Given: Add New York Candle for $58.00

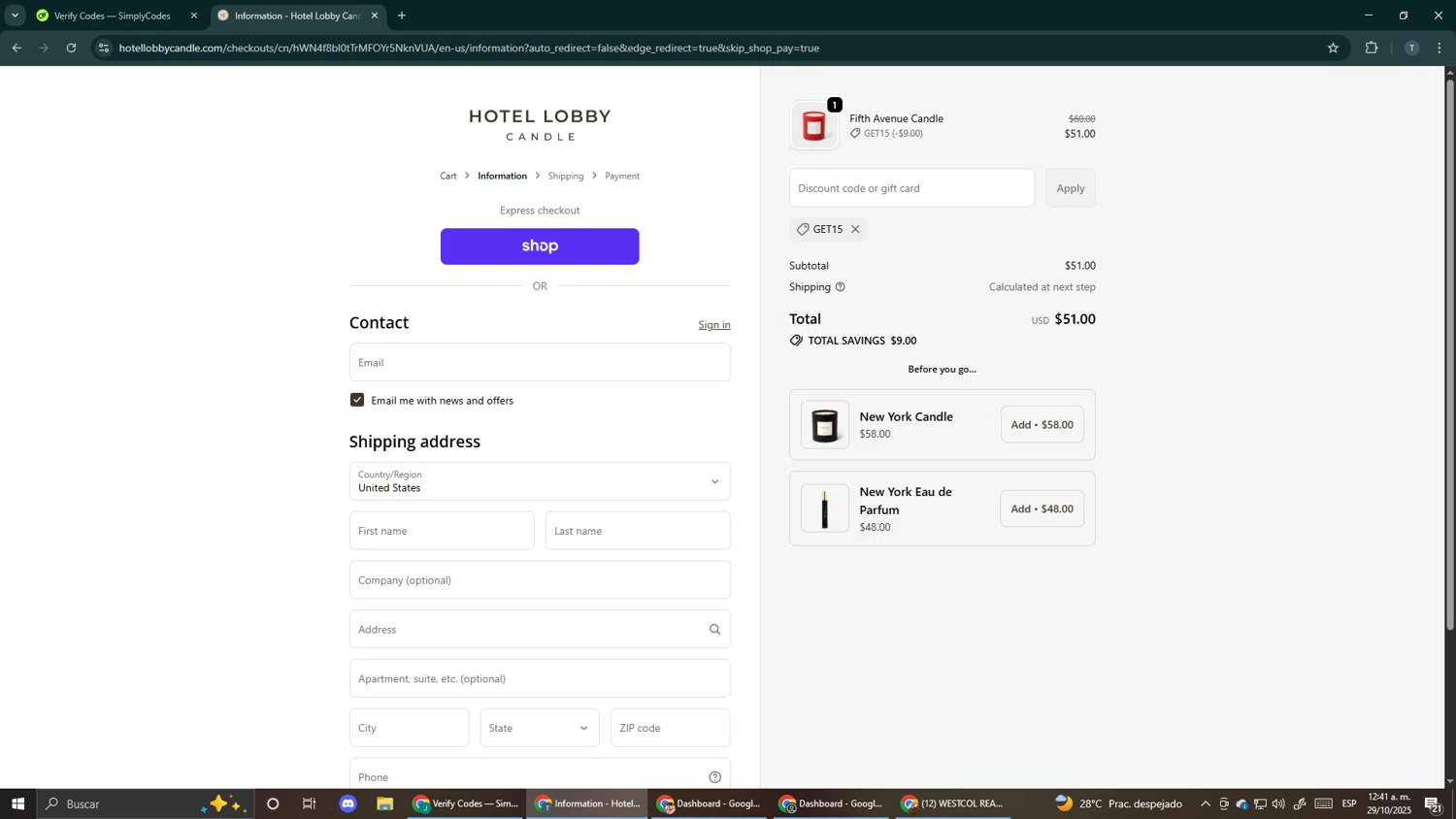Looking at the screenshot, I should tap(1042, 425).
